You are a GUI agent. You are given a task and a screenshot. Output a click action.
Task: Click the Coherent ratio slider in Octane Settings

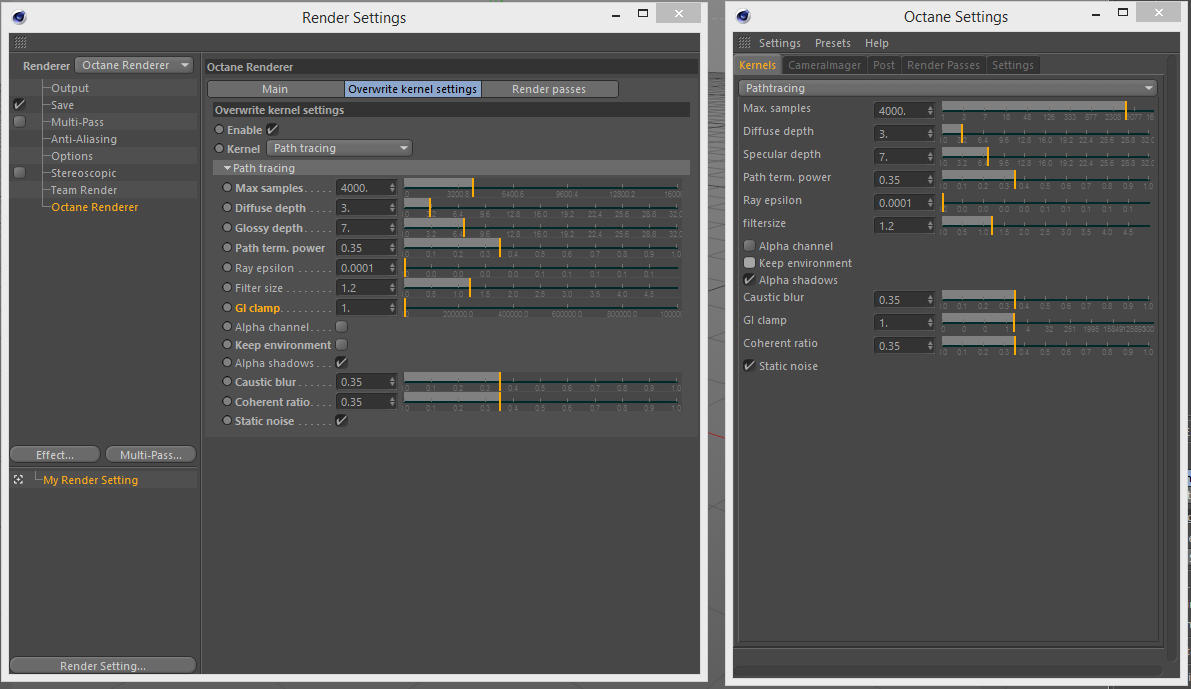tap(1048, 346)
